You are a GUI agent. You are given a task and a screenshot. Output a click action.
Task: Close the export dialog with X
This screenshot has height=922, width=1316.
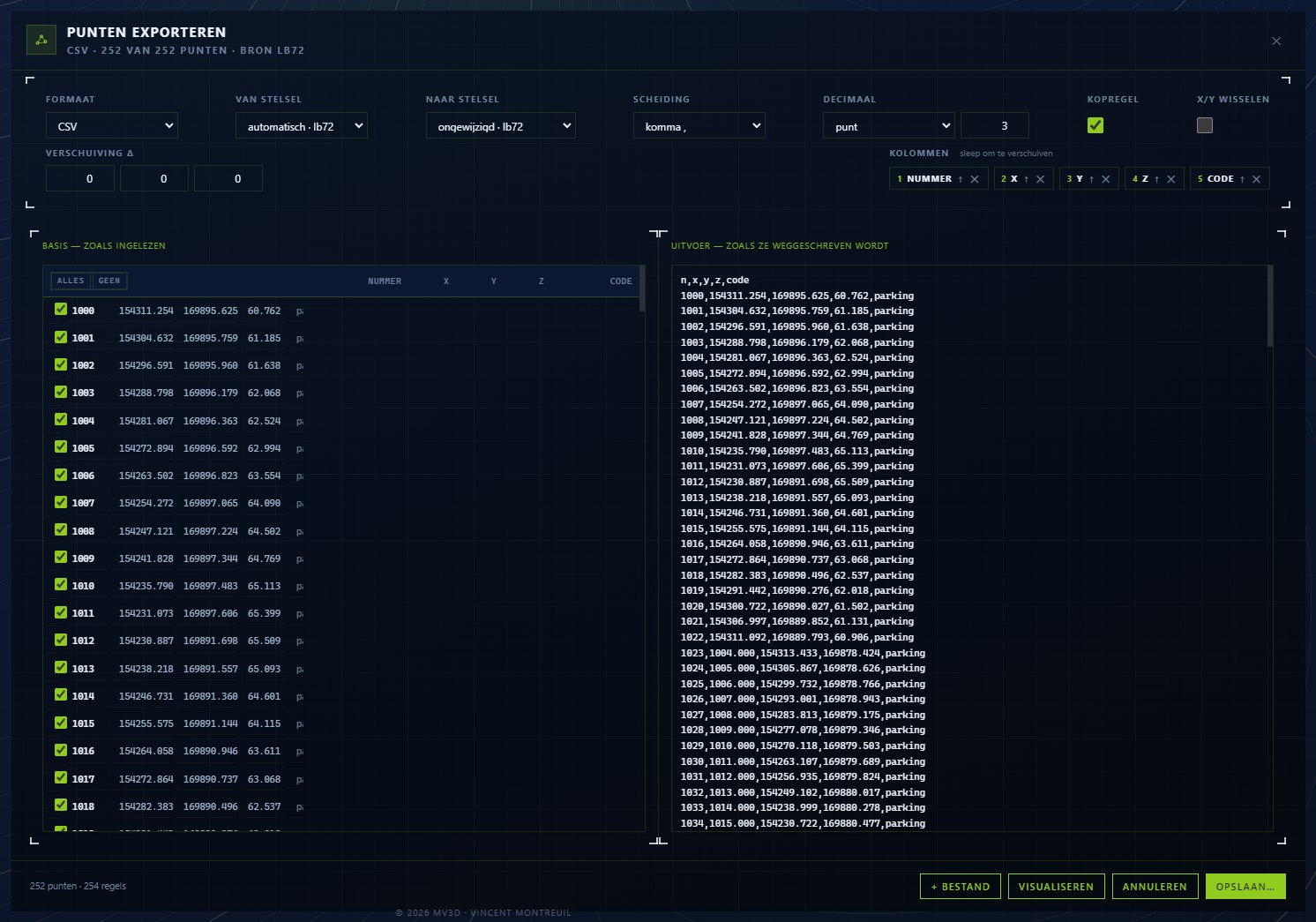pos(1276,41)
